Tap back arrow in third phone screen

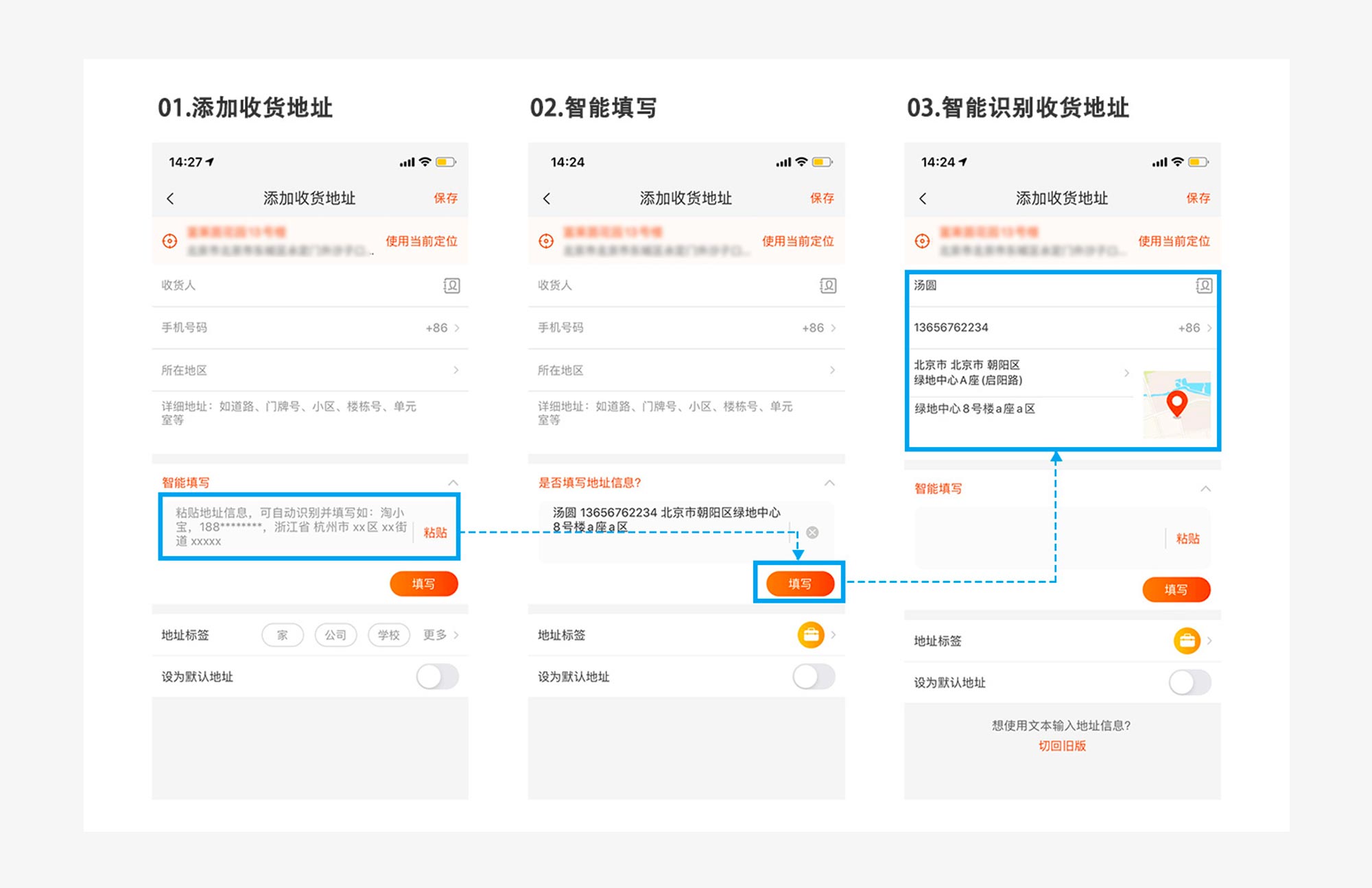pyautogui.click(x=923, y=198)
